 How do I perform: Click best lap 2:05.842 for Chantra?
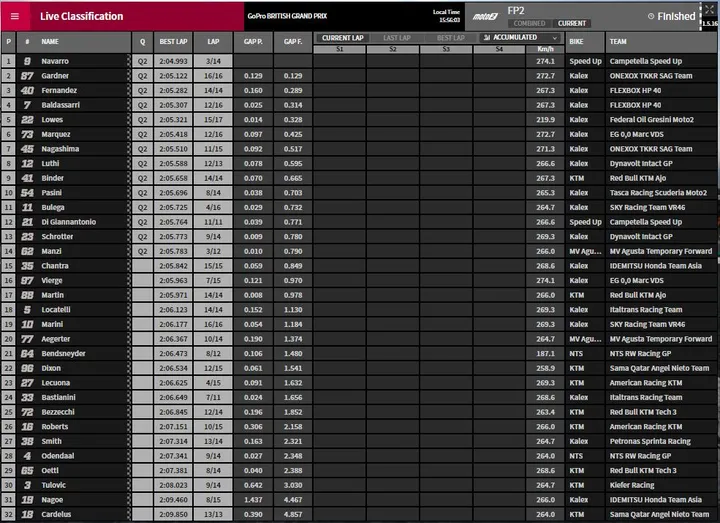click(173, 266)
